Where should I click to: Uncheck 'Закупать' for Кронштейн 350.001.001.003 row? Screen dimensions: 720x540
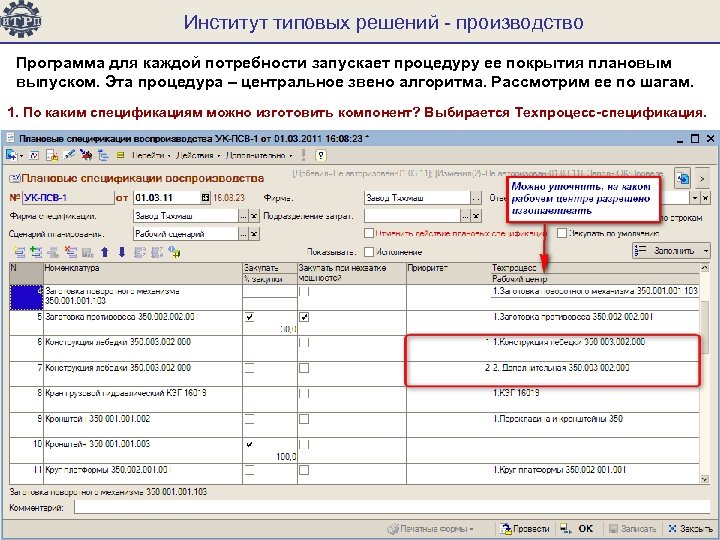[x=249, y=444]
